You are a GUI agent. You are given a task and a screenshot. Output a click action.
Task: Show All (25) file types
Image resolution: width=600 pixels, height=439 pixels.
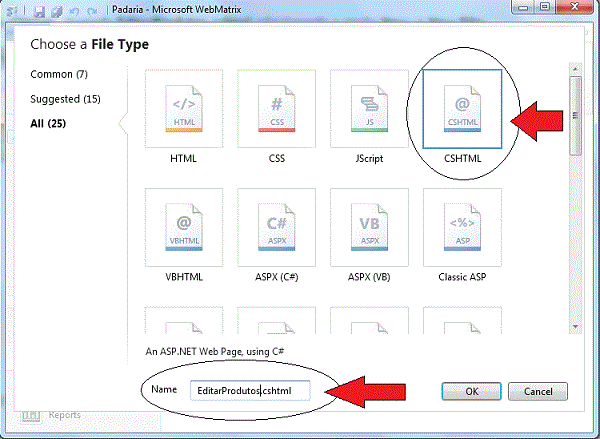tap(48, 123)
